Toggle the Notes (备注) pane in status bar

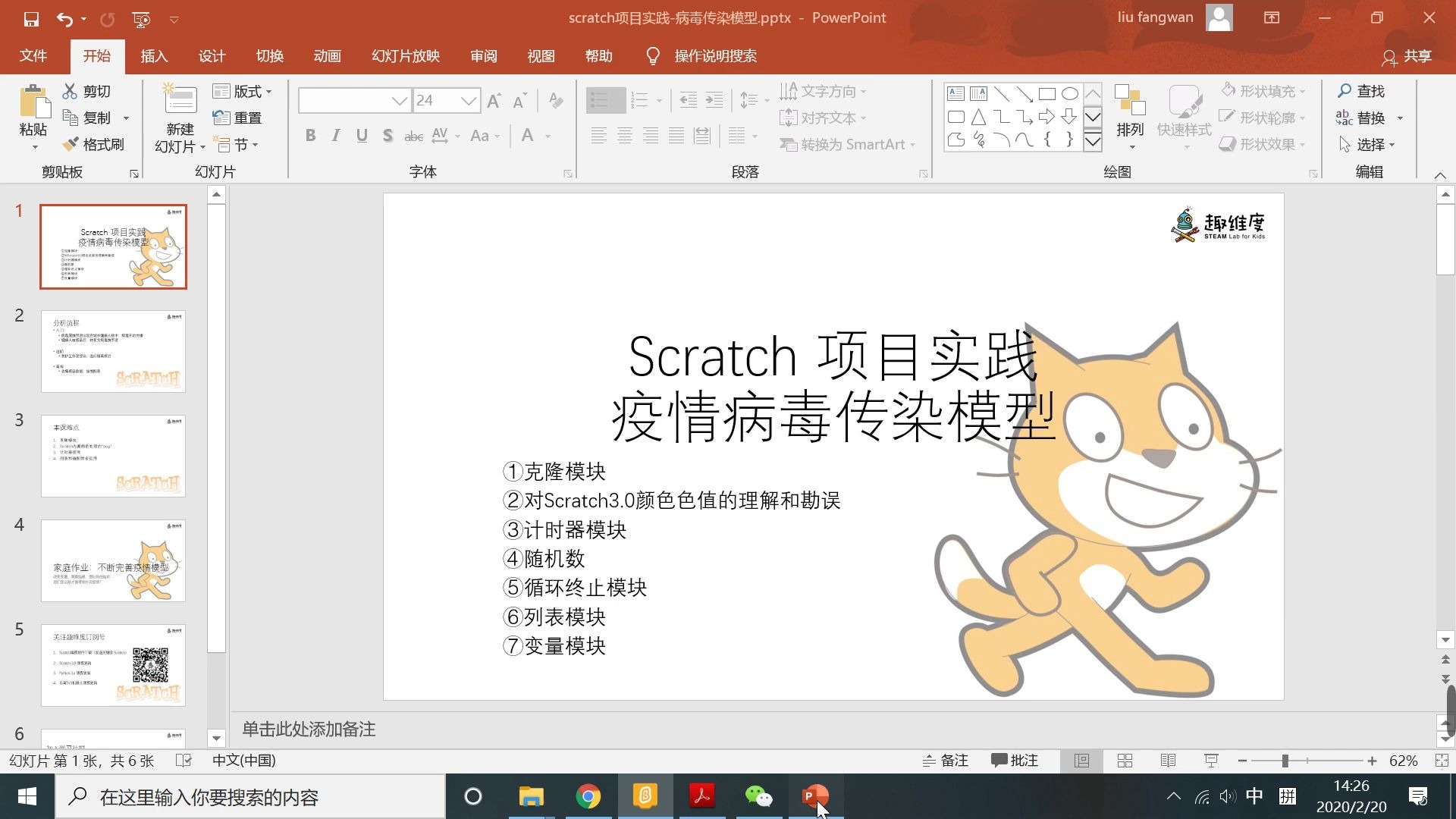[x=945, y=761]
